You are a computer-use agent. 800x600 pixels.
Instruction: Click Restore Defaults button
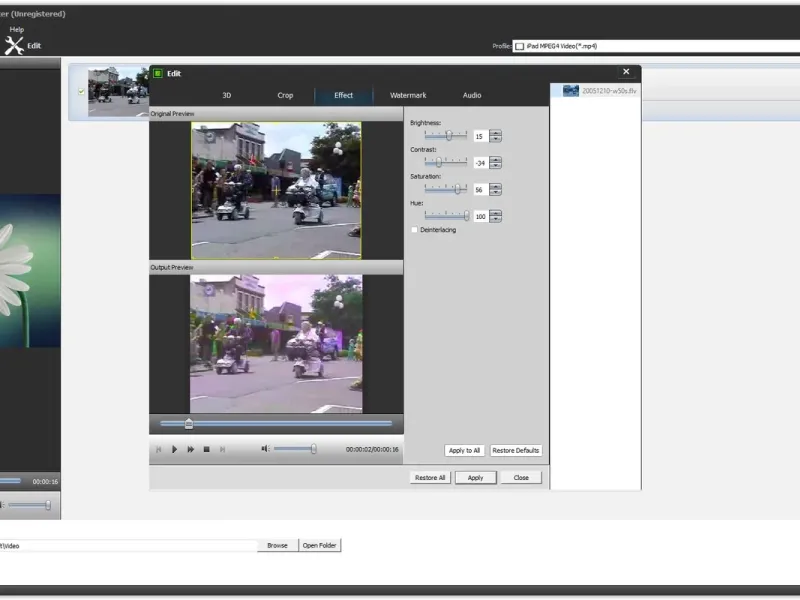click(x=515, y=451)
